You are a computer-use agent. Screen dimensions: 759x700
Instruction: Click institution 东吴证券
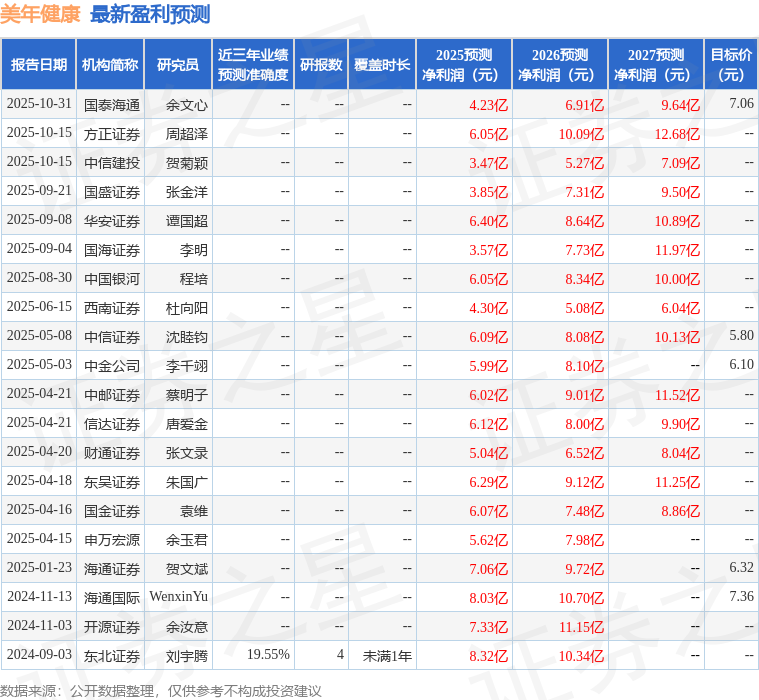click(x=112, y=483)
